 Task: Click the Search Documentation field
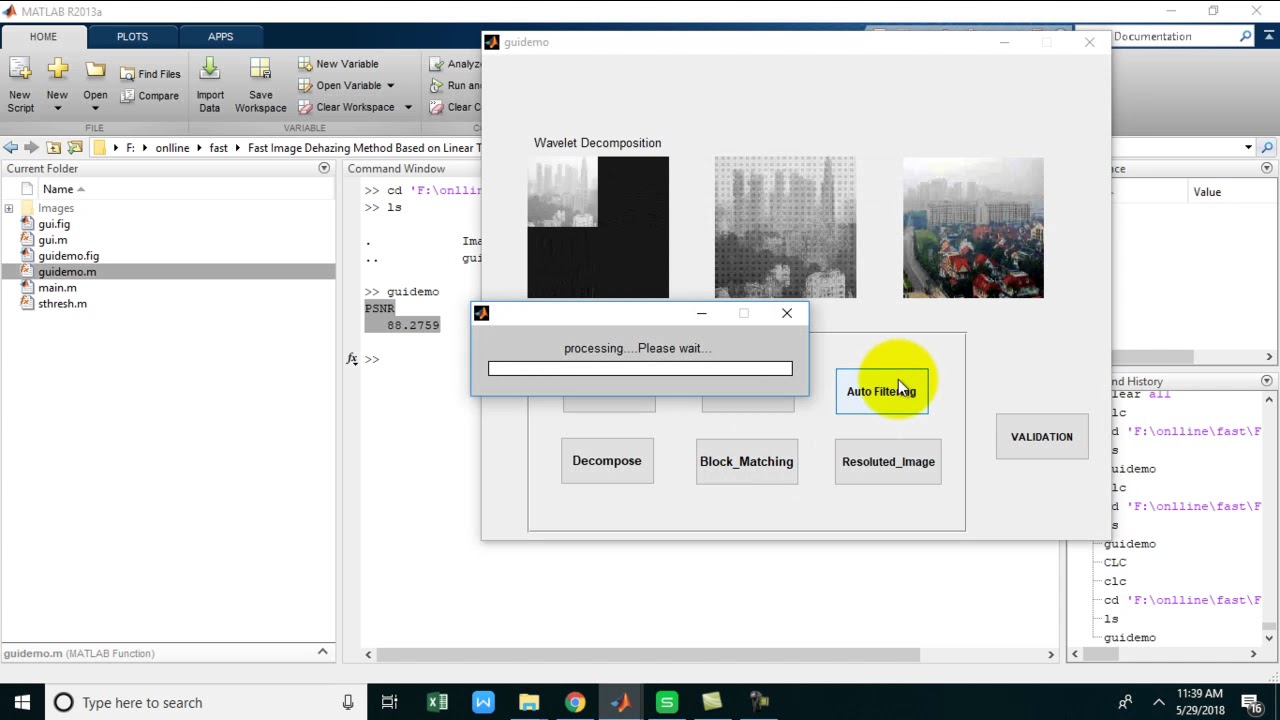tap(1174, 36)
